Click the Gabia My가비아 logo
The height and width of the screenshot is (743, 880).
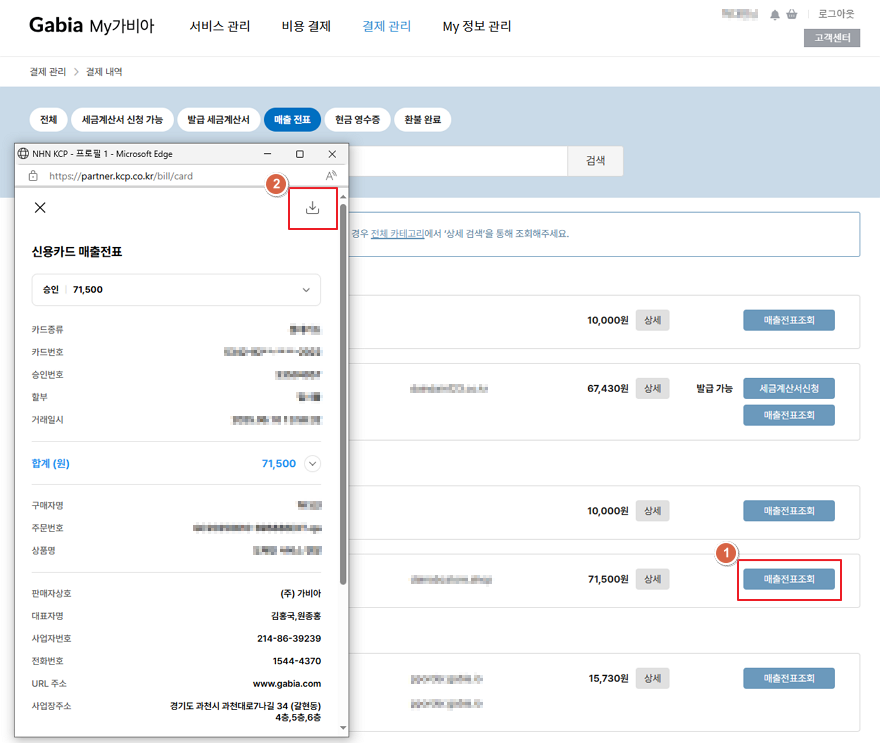pyautogui.click(x=91, y=25)
